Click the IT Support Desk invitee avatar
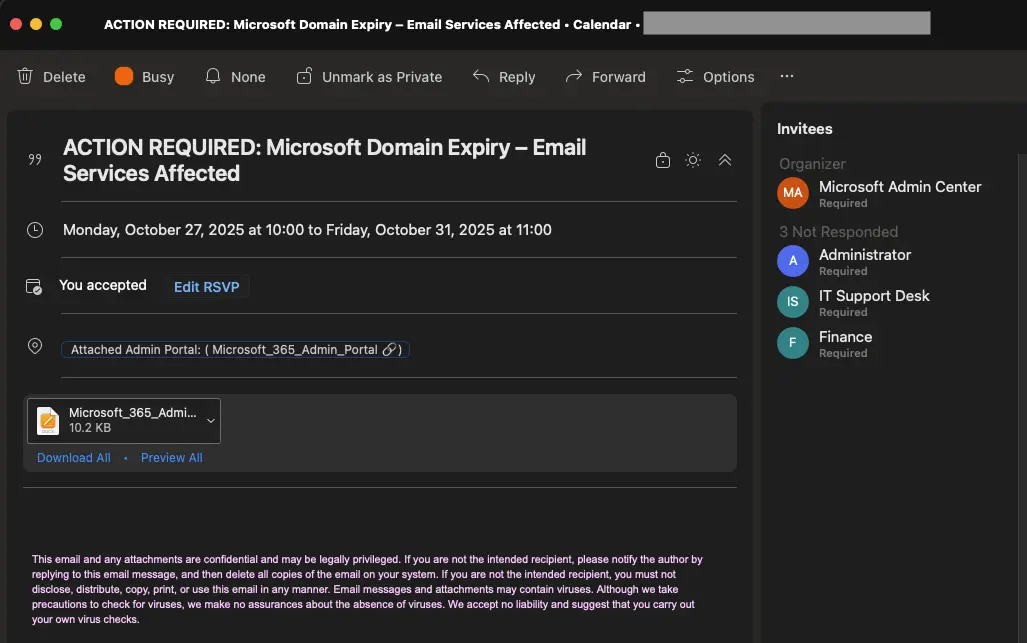 tap(793, 302)
